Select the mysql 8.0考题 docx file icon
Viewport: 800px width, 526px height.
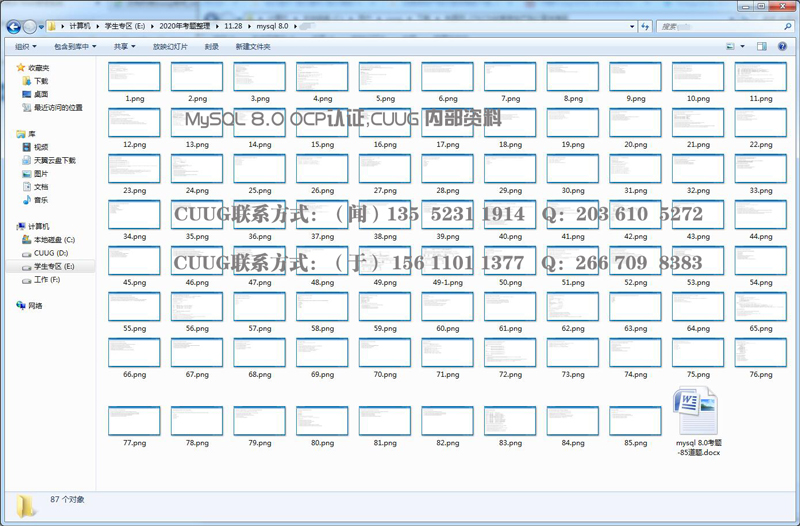pos(695,411)
